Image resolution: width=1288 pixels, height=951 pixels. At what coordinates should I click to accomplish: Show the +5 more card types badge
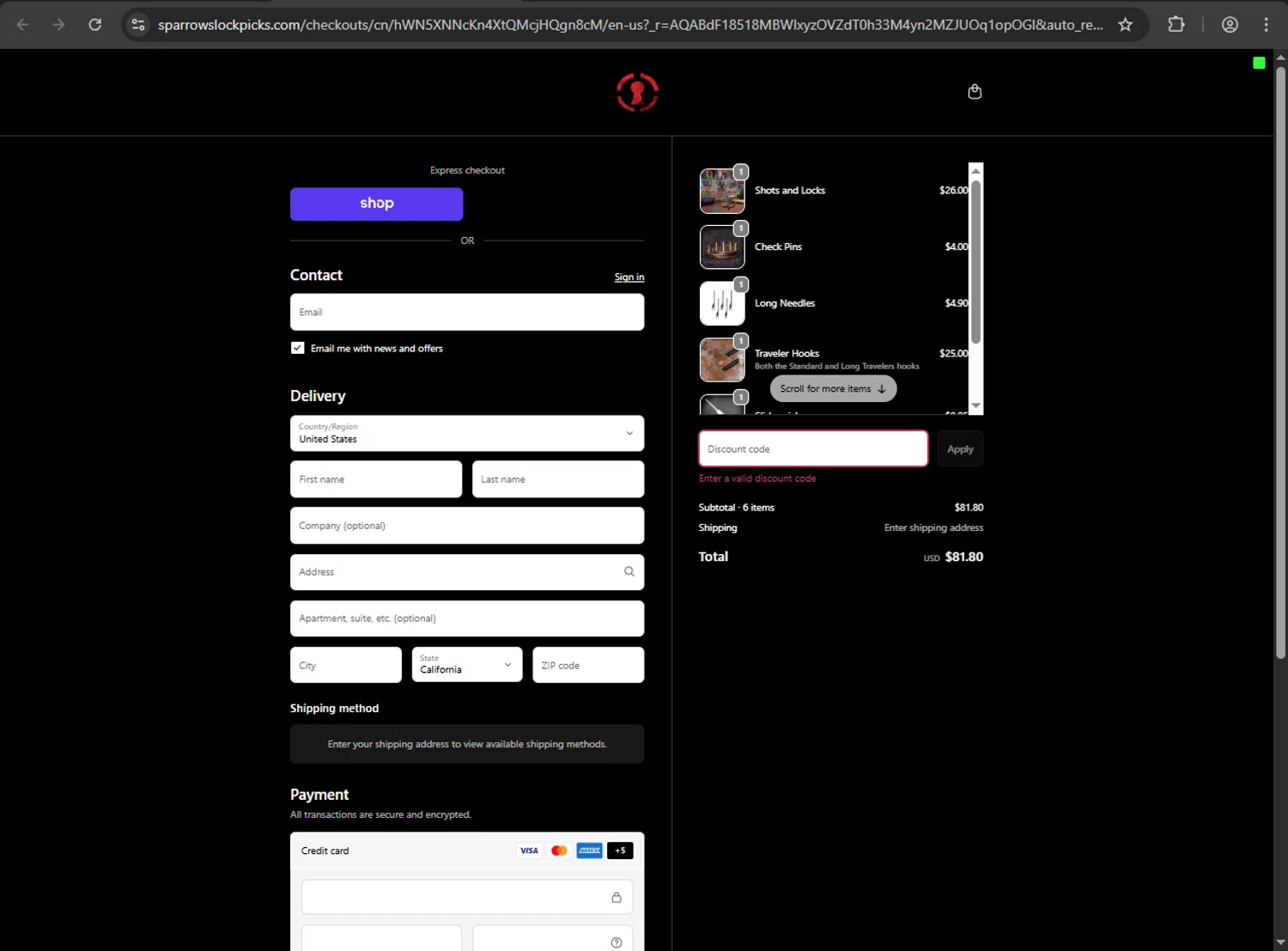click(620, 850)
